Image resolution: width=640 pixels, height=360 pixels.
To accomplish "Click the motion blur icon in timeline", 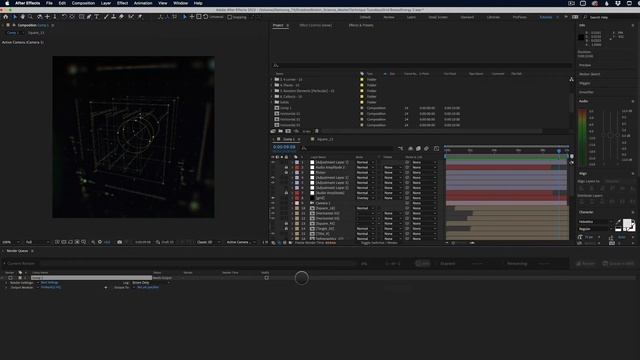I will (x=427, y=149).
